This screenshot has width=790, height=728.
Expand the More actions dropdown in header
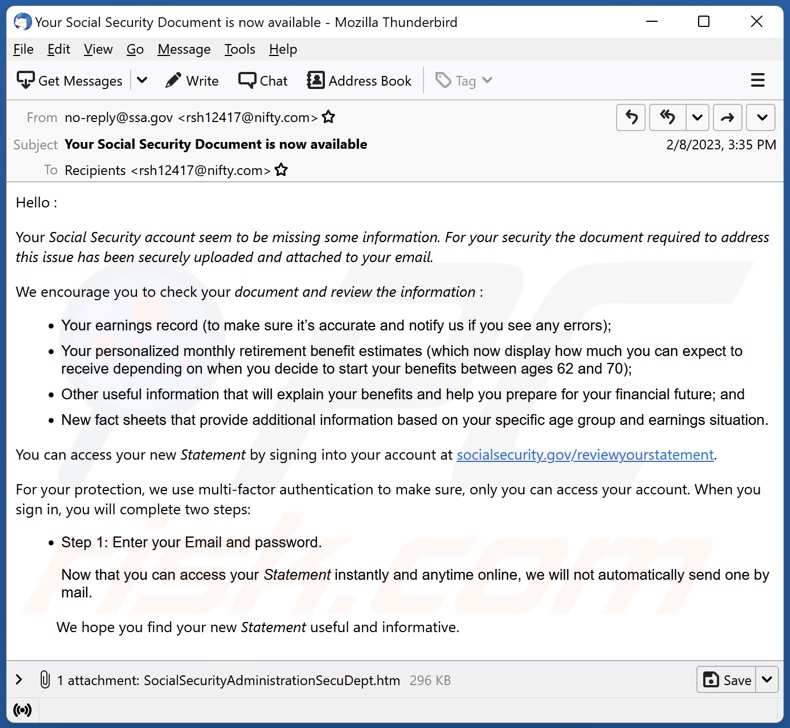pyautogui.click(x=762, y=118)
